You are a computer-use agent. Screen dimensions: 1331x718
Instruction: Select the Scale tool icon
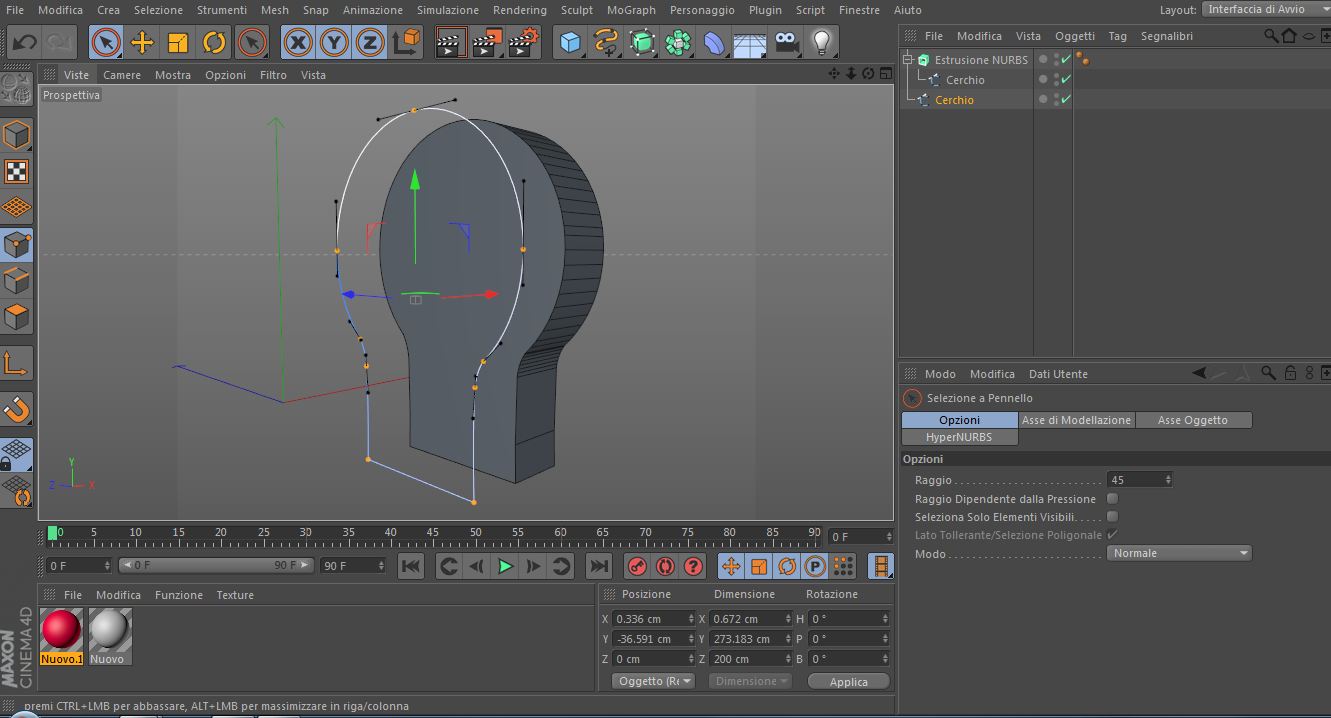178,42
